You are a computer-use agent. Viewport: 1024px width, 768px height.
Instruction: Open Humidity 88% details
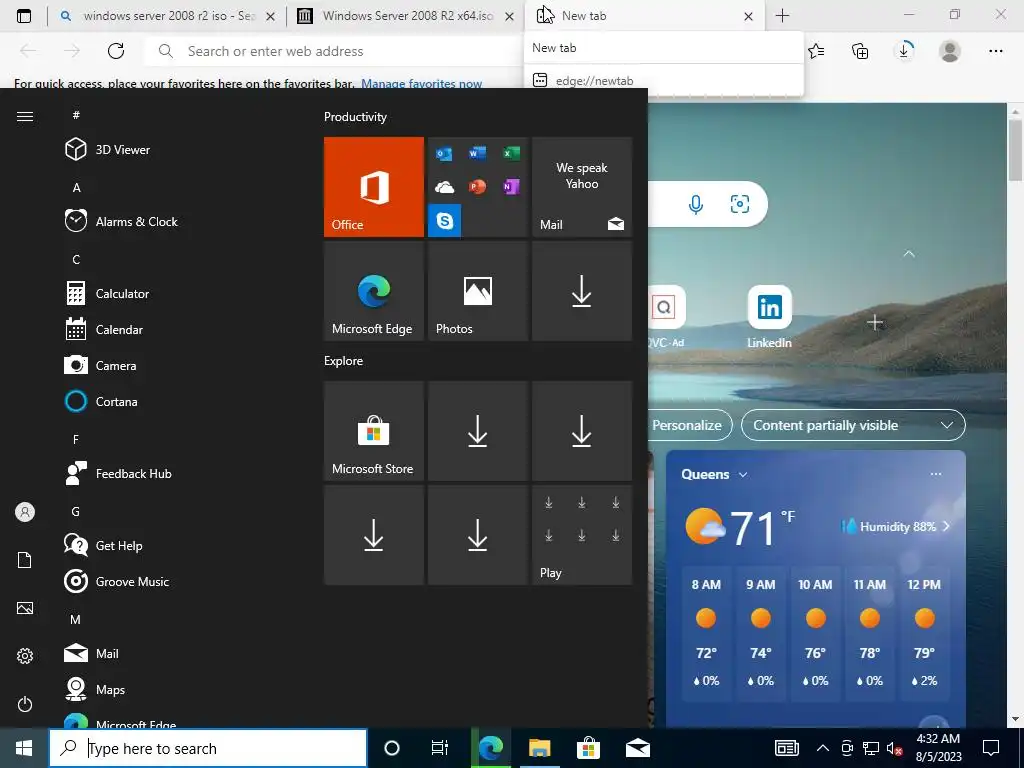pyautogui.click(x=897, y=526)
